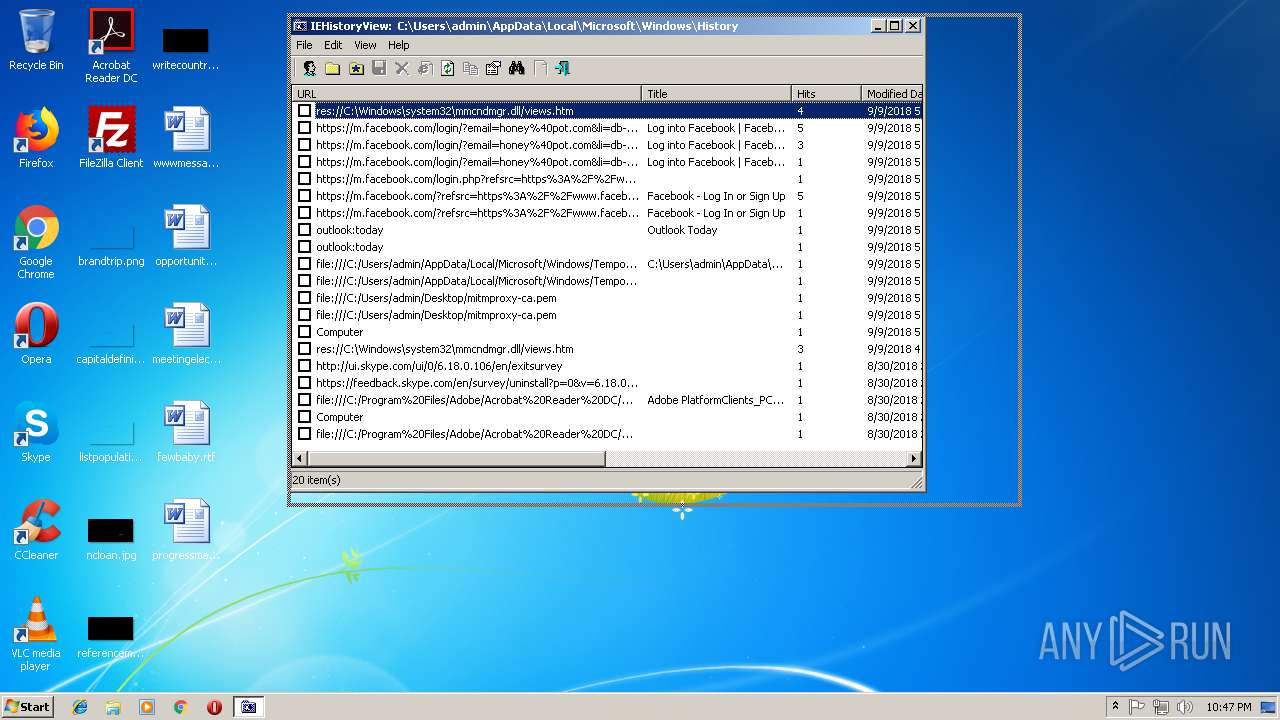Click the starred folder toolbar icon
The height and width of the screenshot is (720, 1280).
coord(356,68)
